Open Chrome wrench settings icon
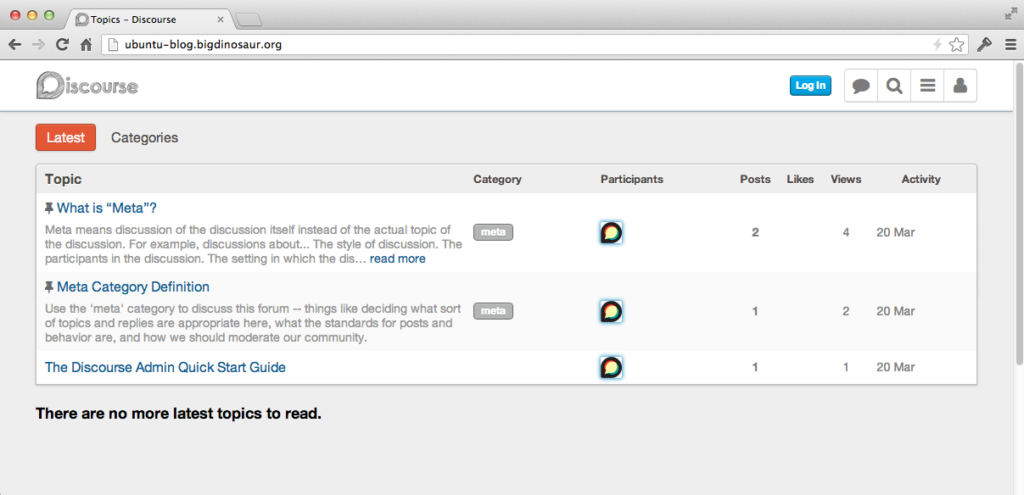Image resolution: width=1024 pixels, height=495 pixels. (x=984, y=44)
